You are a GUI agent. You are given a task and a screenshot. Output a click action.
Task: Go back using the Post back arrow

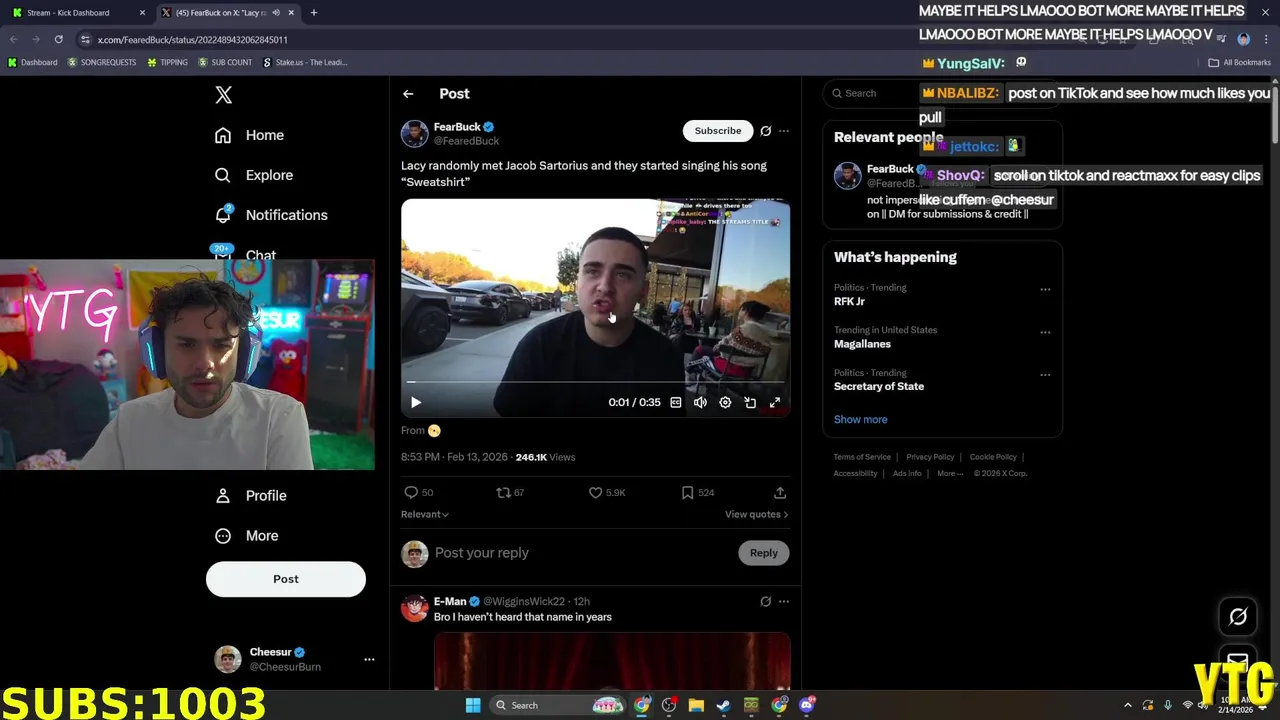[x=408, y=94]
